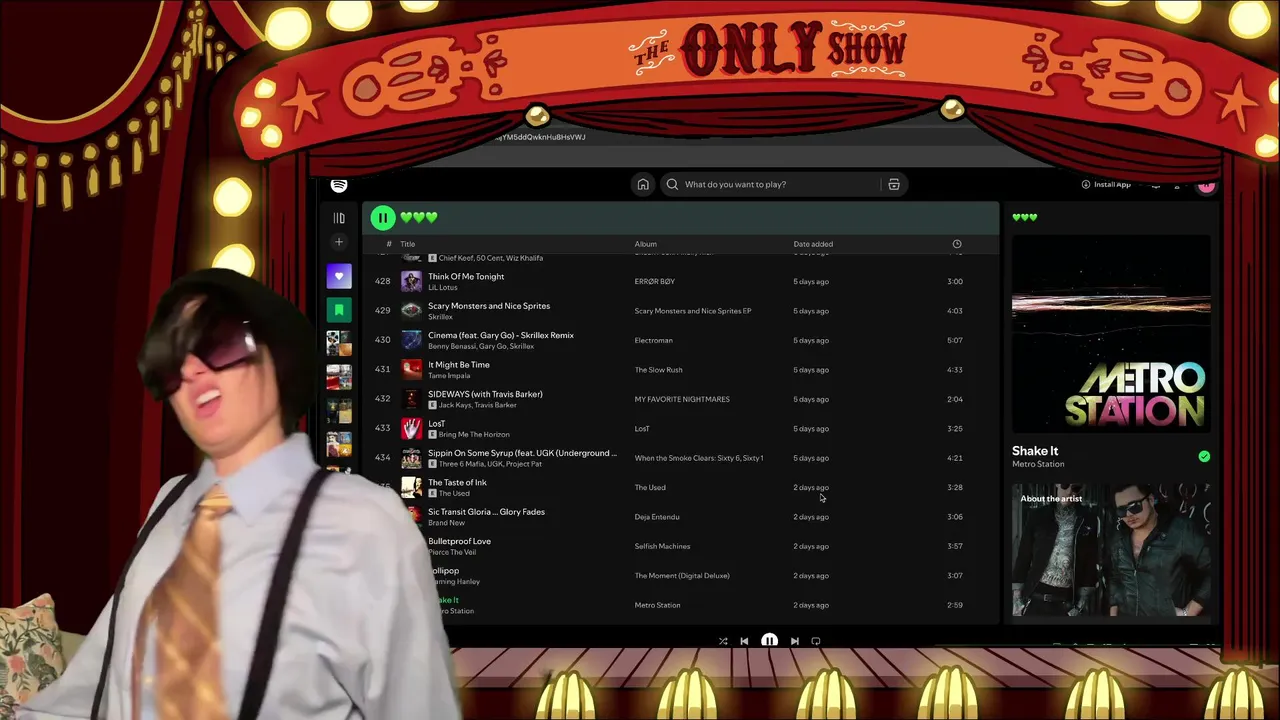This screenshot has height=720, width=1280.
Task: Open album The Moment (Digital Deluxe)
Action: click(682, 576)
